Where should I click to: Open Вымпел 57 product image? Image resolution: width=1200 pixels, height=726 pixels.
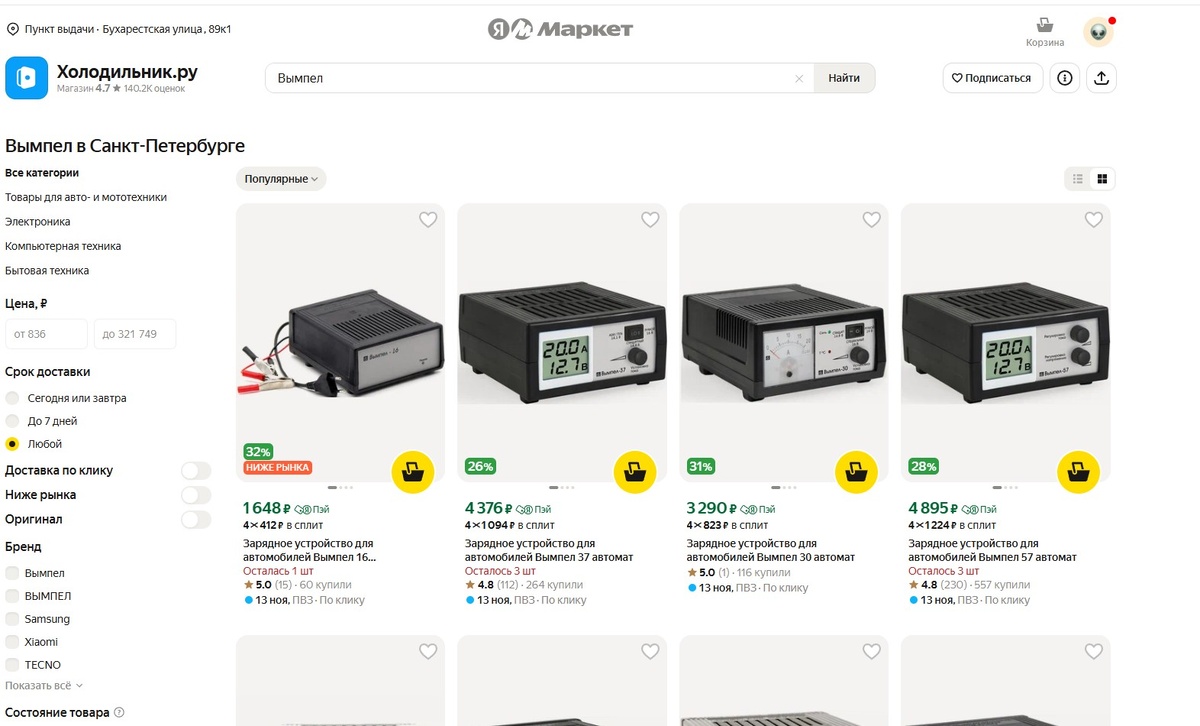click(1006, 343)
